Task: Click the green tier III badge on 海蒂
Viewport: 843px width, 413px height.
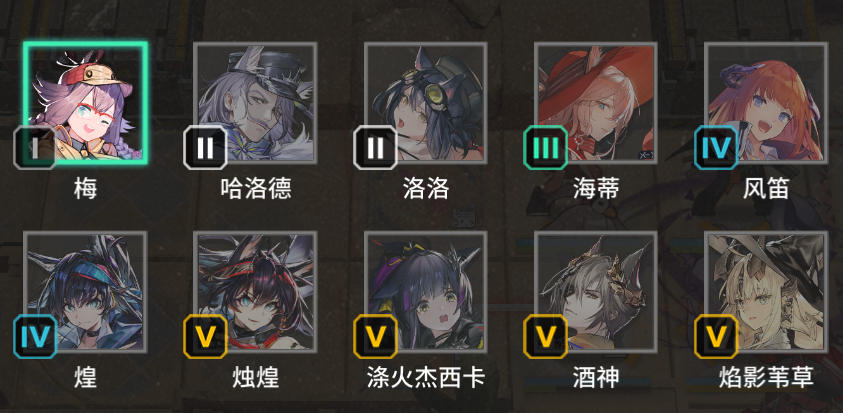Action: (x=546, y=148)
